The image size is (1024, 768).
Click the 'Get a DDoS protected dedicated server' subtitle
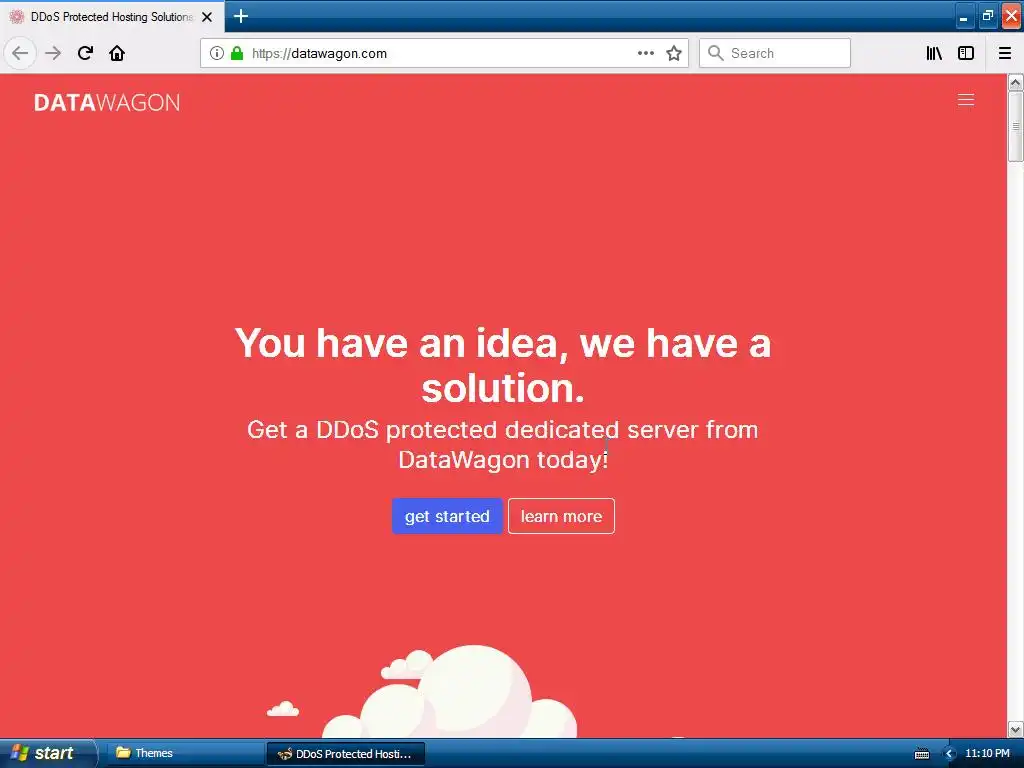tap(503, 445)
